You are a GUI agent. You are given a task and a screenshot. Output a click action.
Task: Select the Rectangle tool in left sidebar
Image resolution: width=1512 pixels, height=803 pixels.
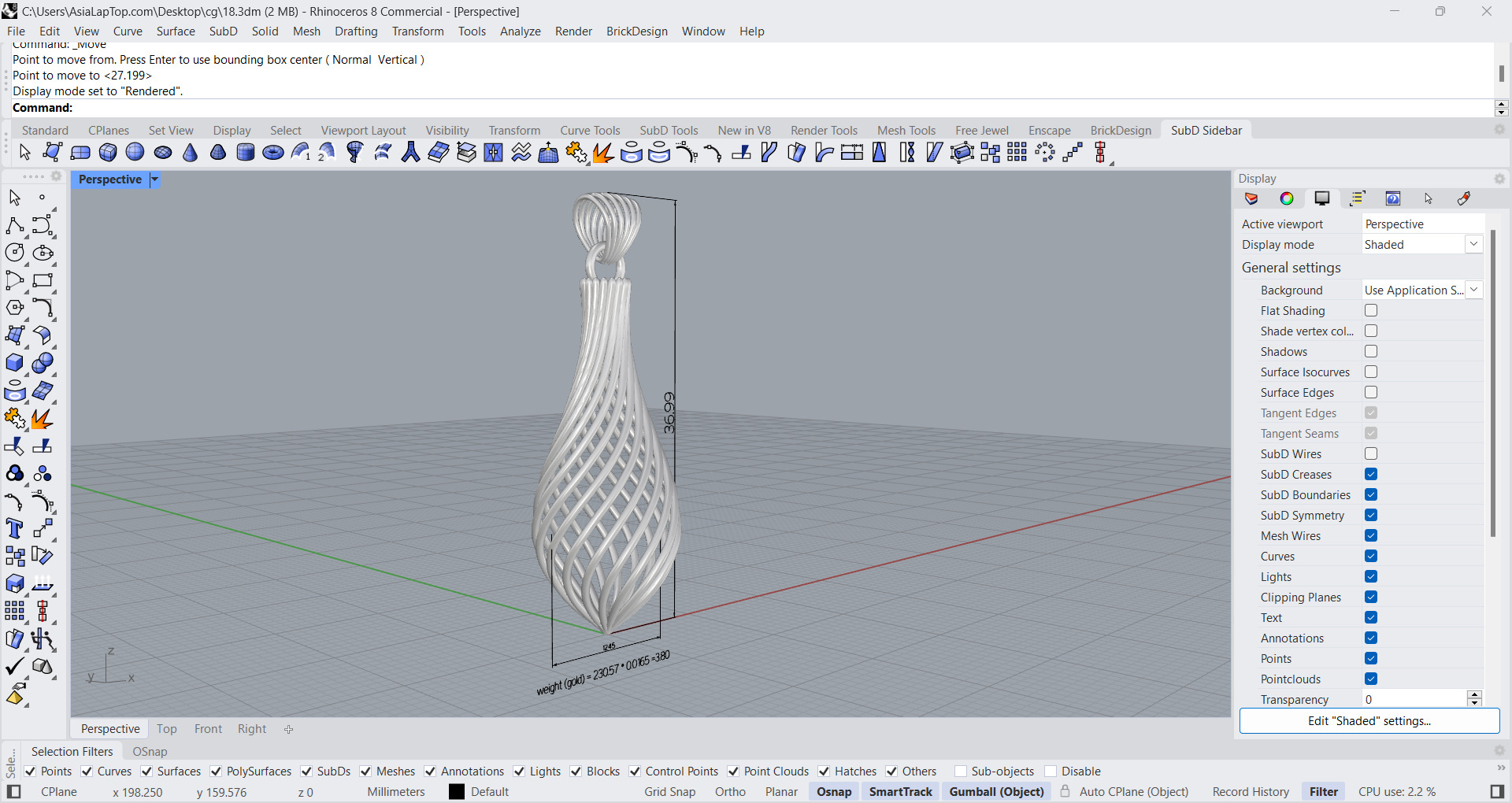tap(43, 280)
